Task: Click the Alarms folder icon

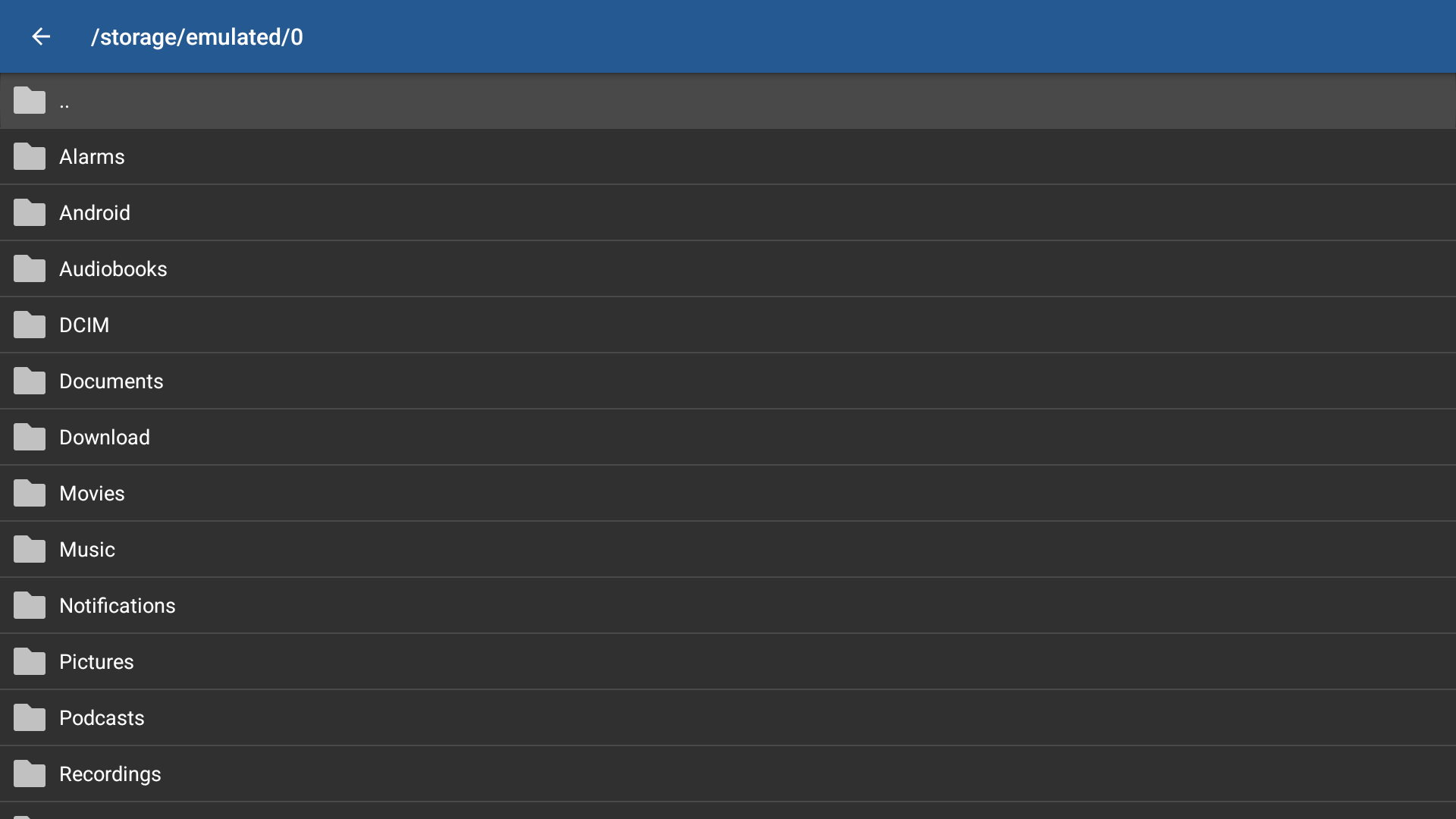Action: tap(30, 157)
